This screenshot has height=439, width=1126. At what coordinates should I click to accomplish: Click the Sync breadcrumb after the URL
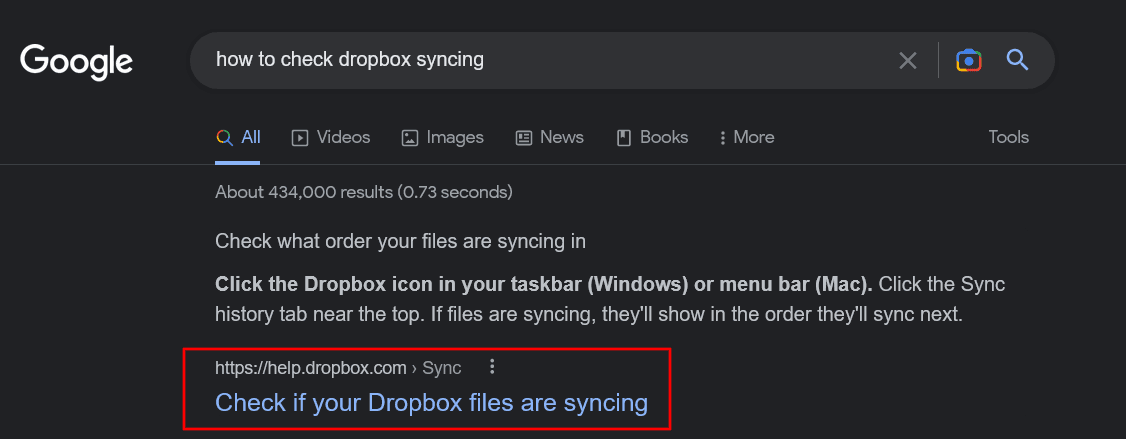tap(442, 368)
